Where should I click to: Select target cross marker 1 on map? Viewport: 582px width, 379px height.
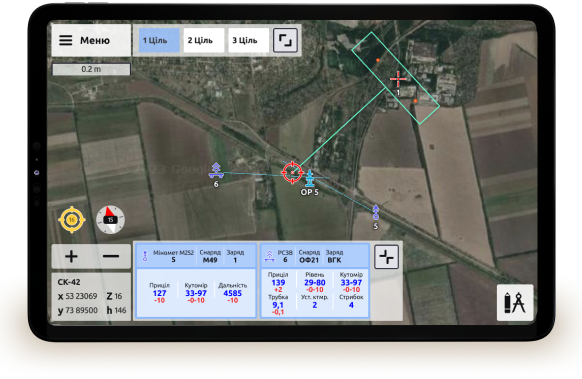398,79
